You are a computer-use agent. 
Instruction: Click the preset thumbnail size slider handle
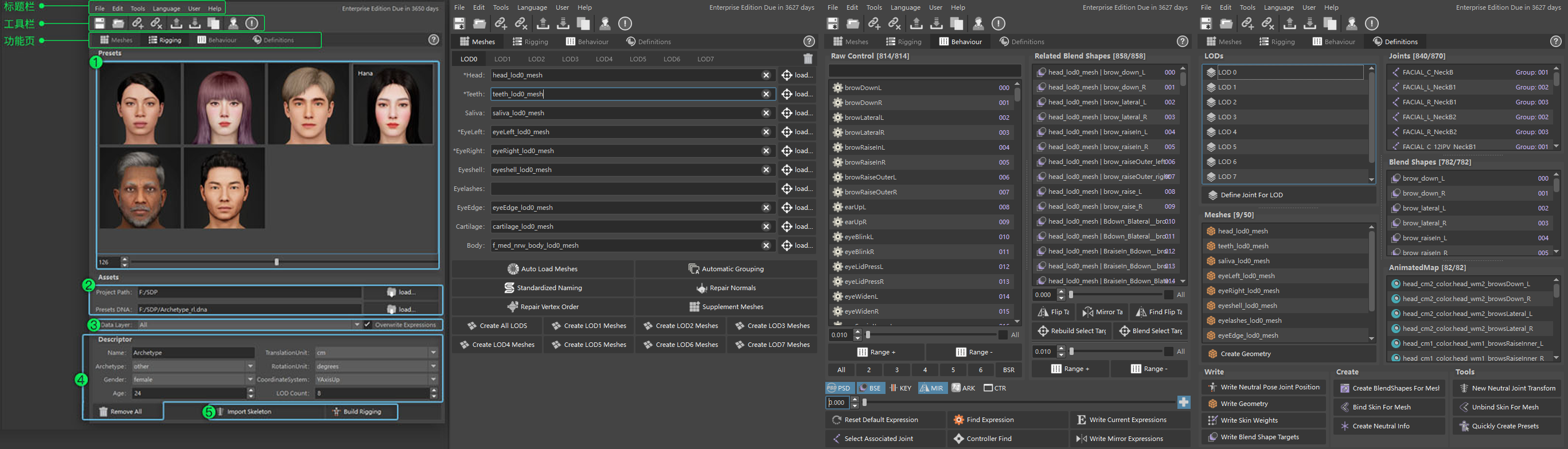tap(276, 262)
